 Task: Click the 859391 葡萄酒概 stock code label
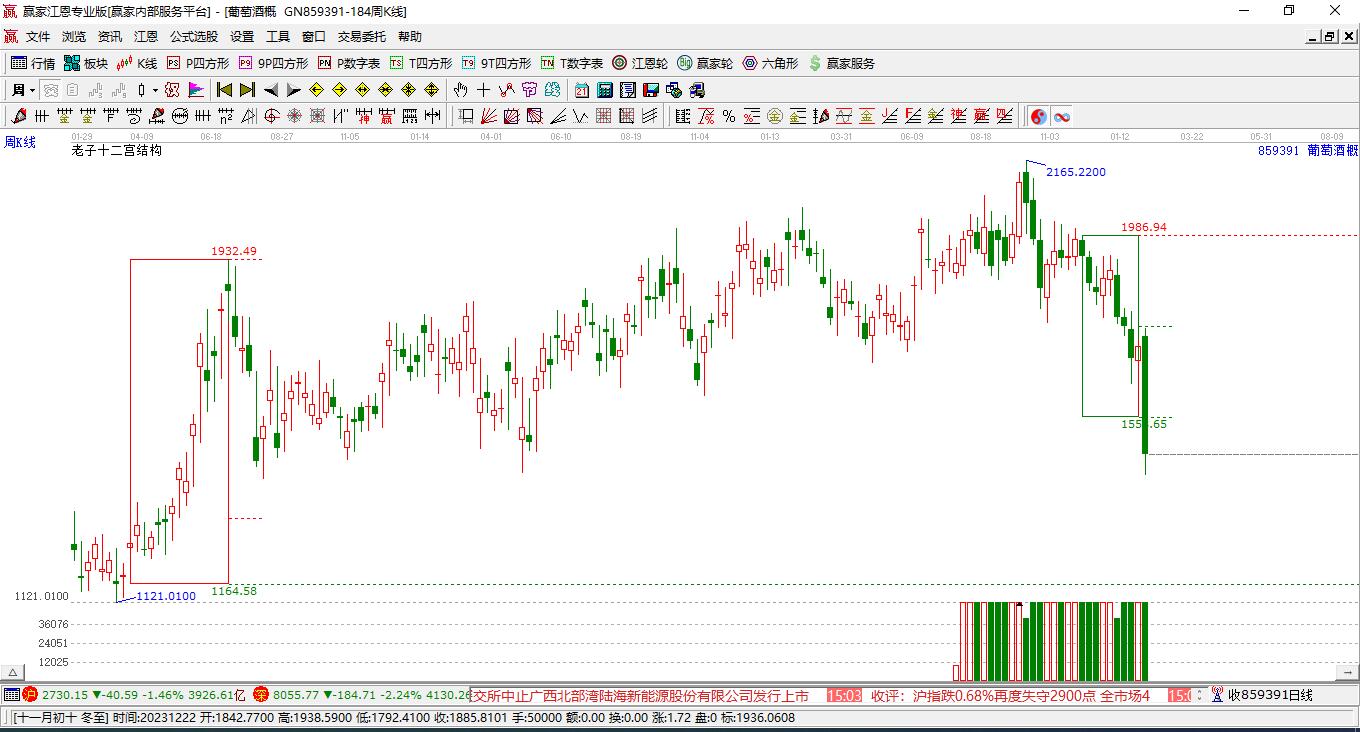coord(1308,151)
